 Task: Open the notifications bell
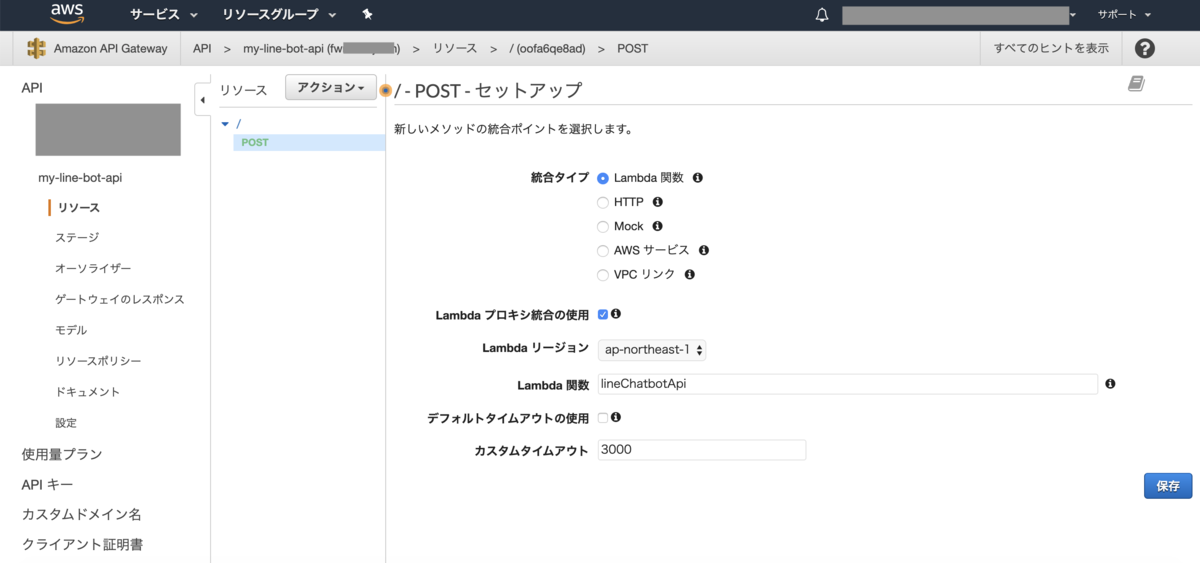coord(822,15)
